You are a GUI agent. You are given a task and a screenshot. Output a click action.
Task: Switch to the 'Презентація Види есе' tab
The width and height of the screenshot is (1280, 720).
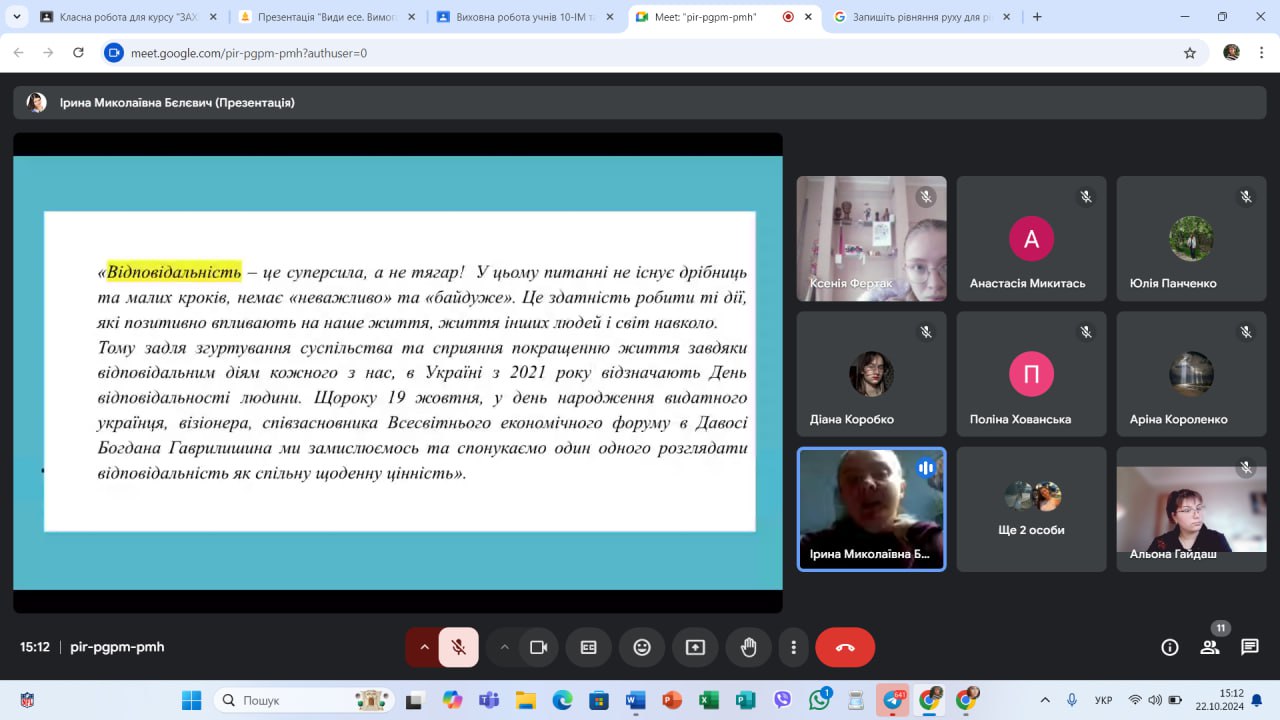[325, 17]
